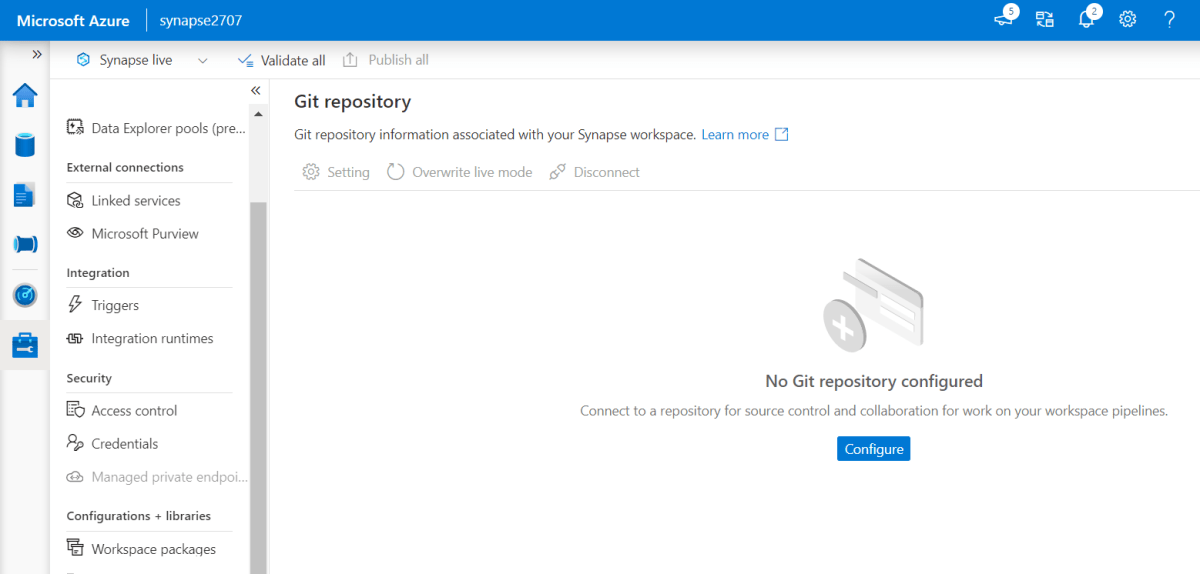Click the scrollbar up arrow in side panel

258,113
